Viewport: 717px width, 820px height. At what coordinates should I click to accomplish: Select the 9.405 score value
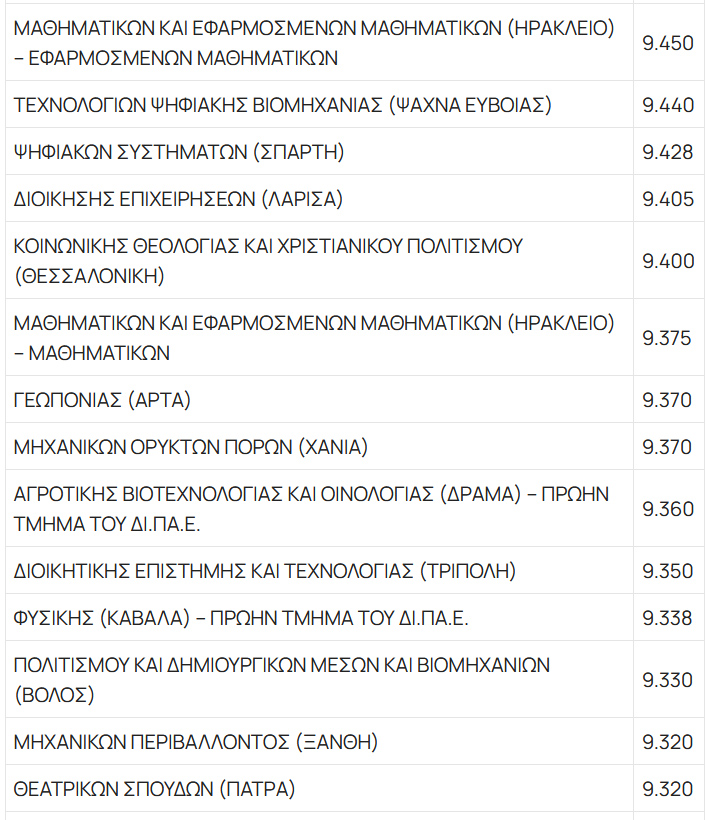click(x=668, y=199)
